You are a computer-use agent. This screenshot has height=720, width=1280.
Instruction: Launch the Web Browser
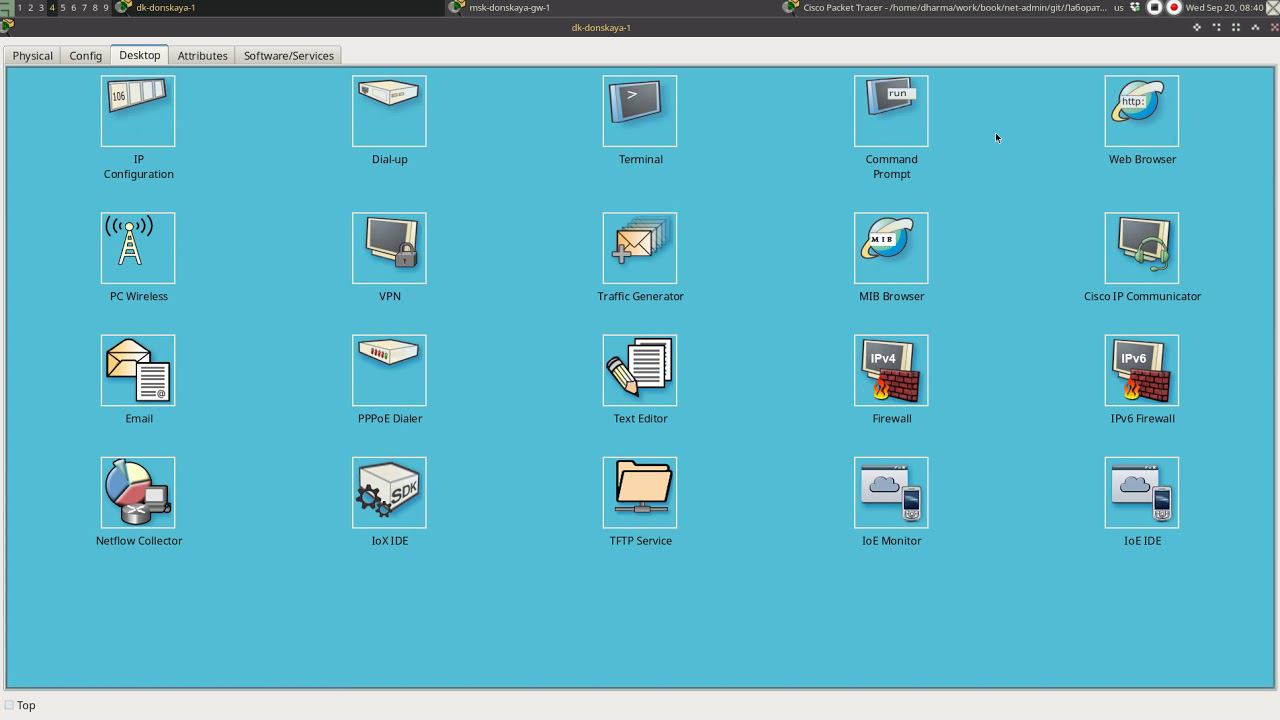click(1142, 111)
